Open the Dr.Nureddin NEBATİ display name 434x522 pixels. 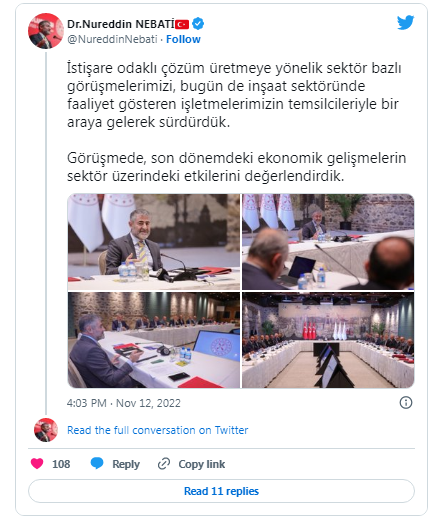(x=121, y=24)
